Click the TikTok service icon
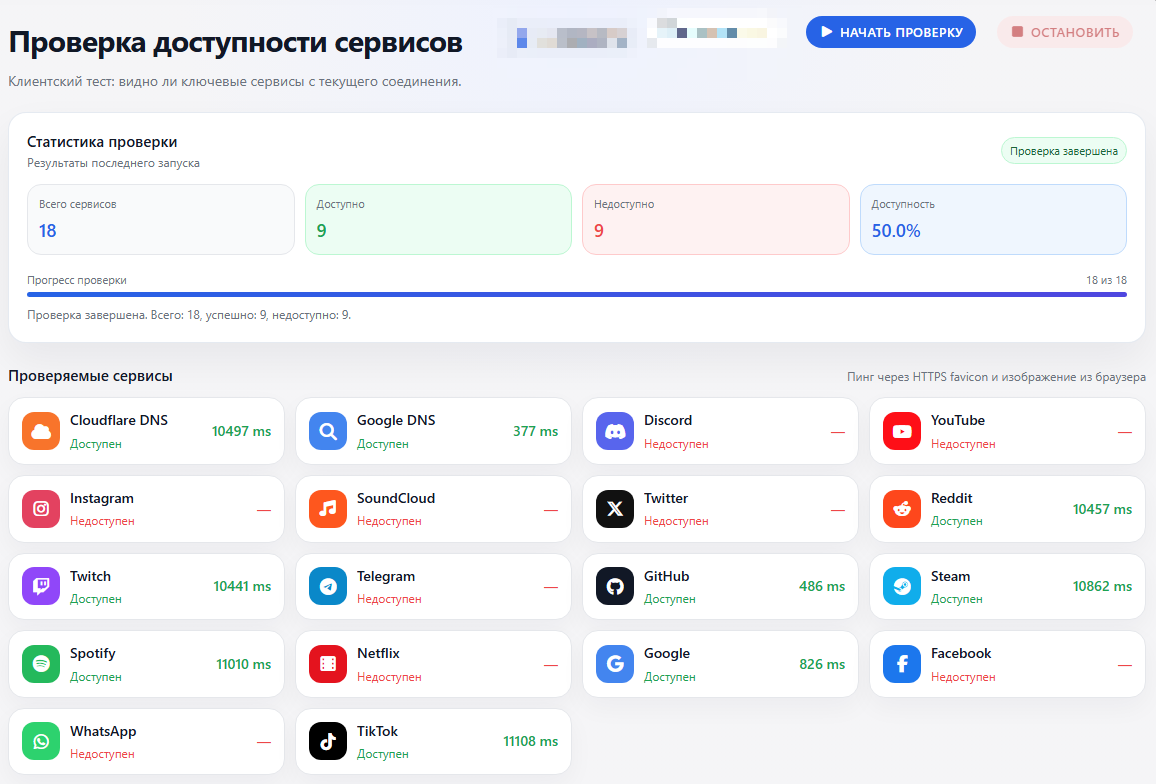This screenshot has height=784, width=1156. [x=328, y=741]
